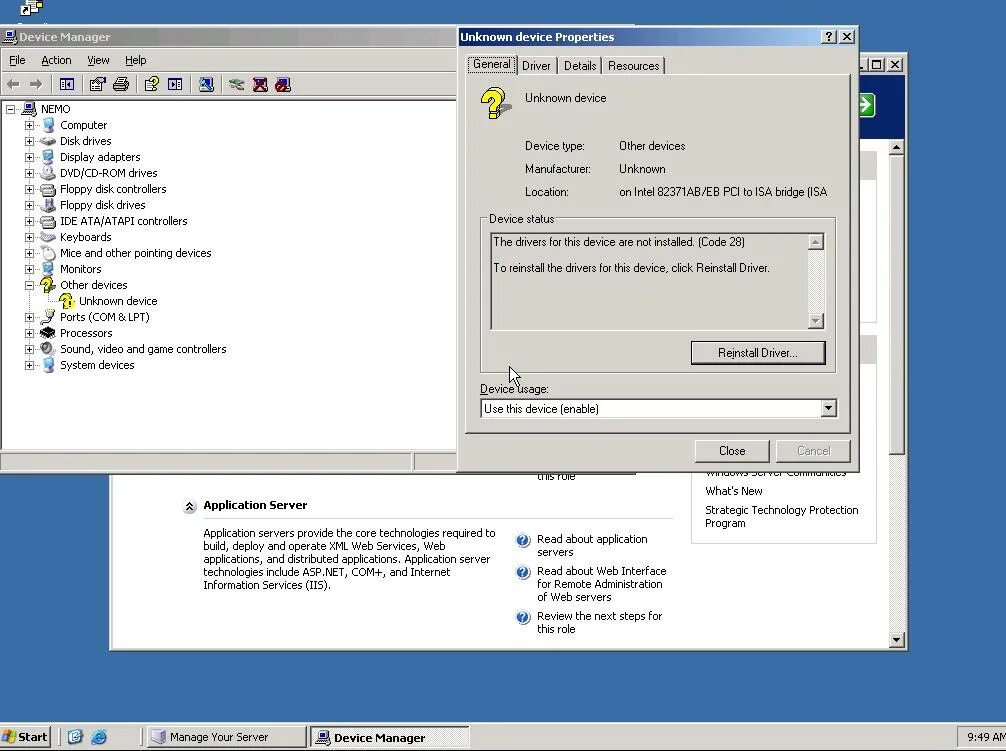1006x751 pixels.
Task: Expand the System devices node
Action: tap(30, 366)
